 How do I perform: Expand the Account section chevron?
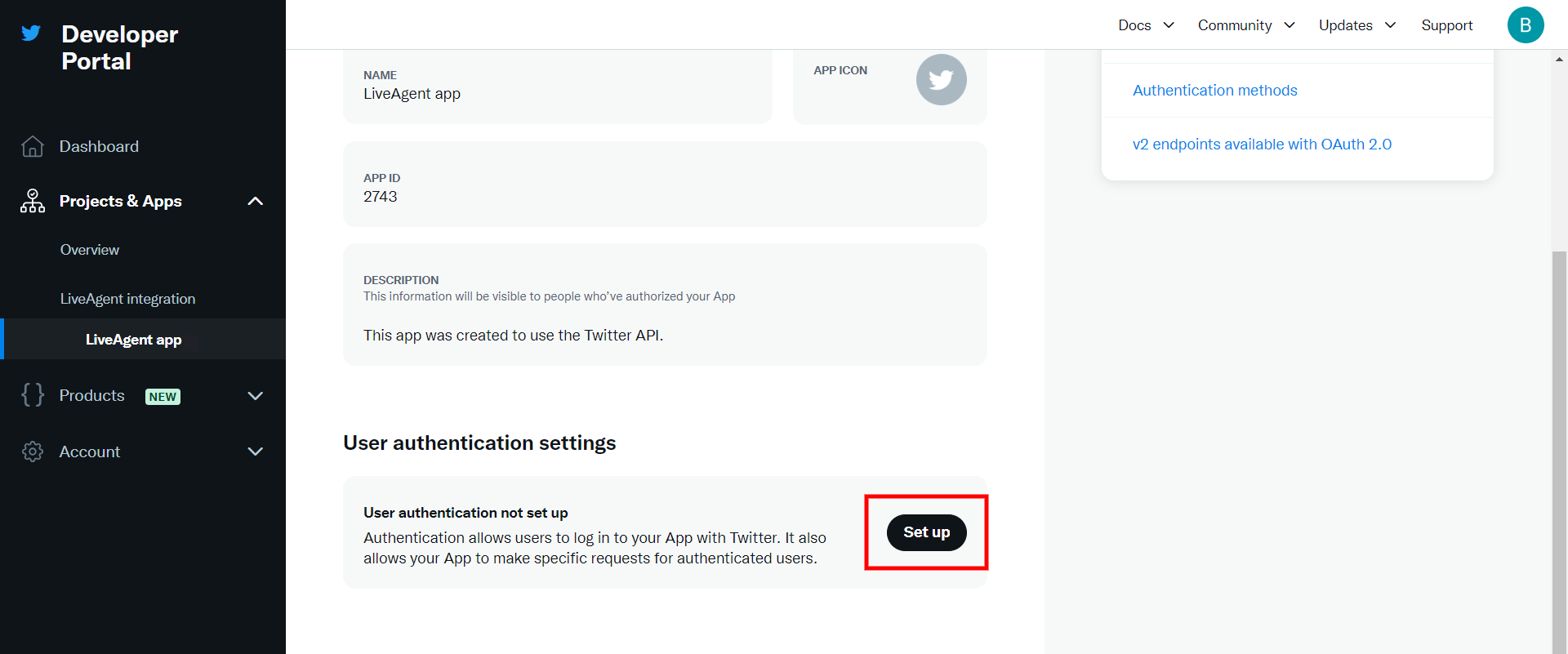255,452
